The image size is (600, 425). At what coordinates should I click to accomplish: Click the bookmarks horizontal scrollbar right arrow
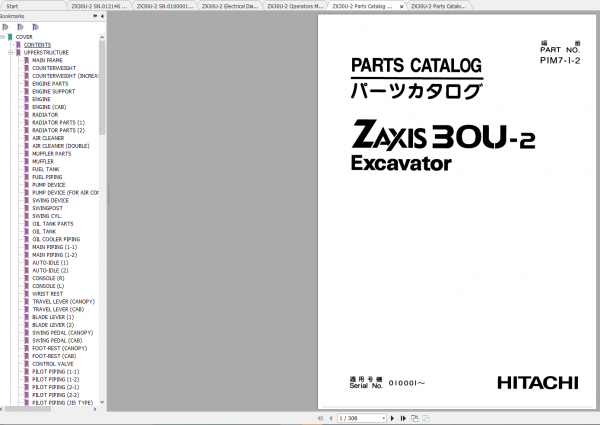(x=95, y=409)
